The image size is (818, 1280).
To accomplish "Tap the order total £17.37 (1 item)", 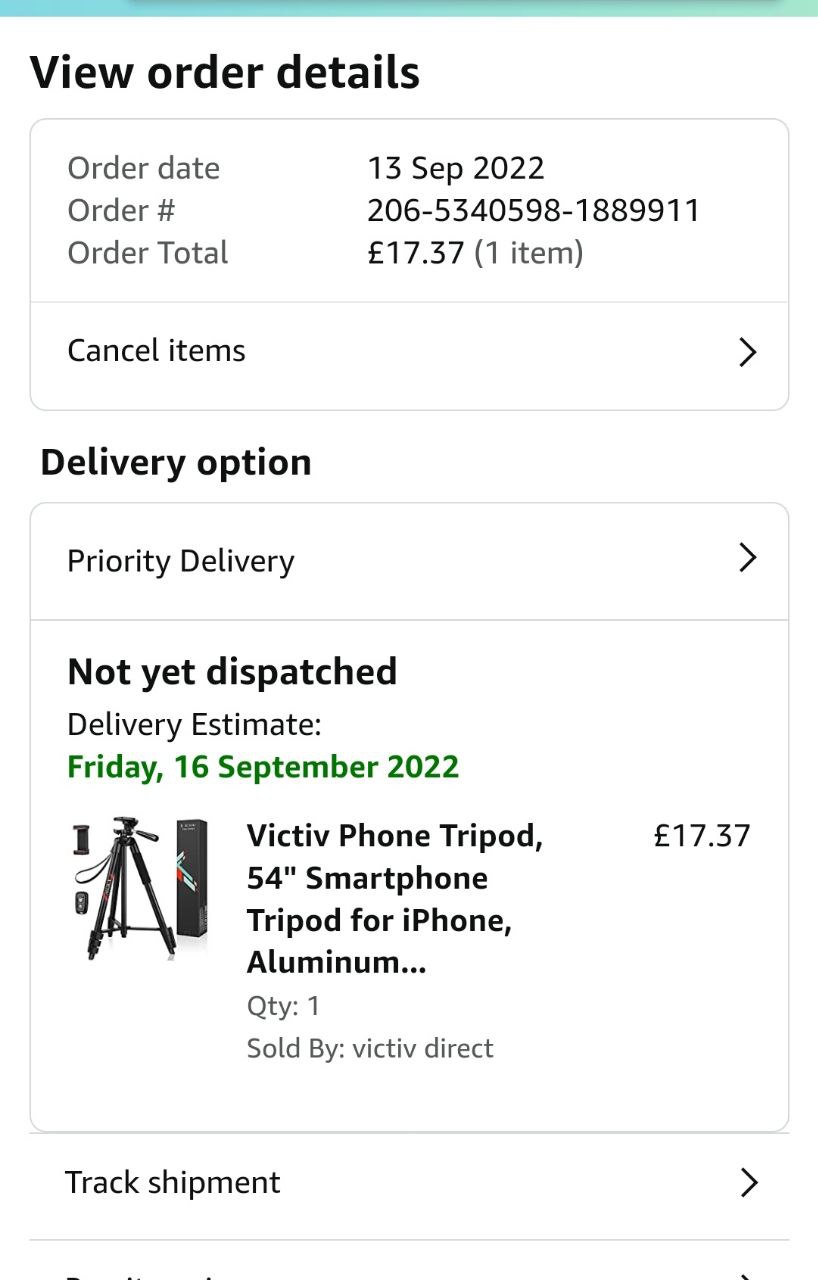I will pos(475,253).
